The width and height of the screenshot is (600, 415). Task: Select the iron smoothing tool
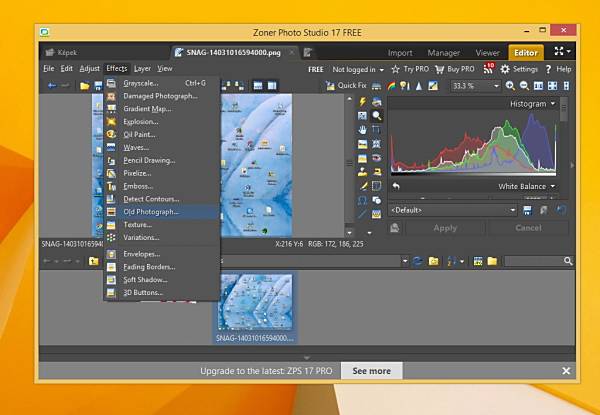377,172
